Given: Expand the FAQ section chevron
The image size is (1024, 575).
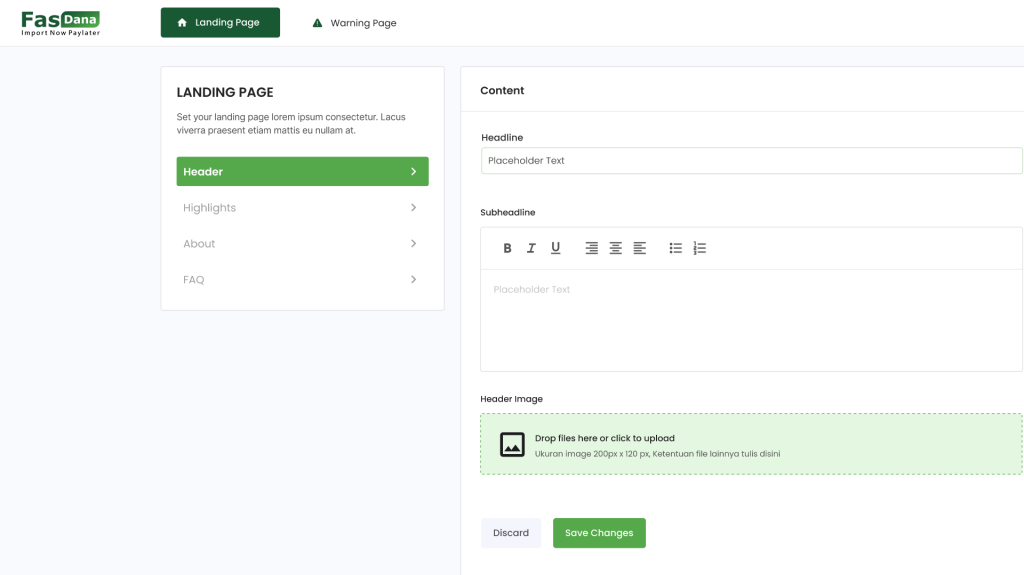Looking at the screenshot, I should [x=413, y=279].
